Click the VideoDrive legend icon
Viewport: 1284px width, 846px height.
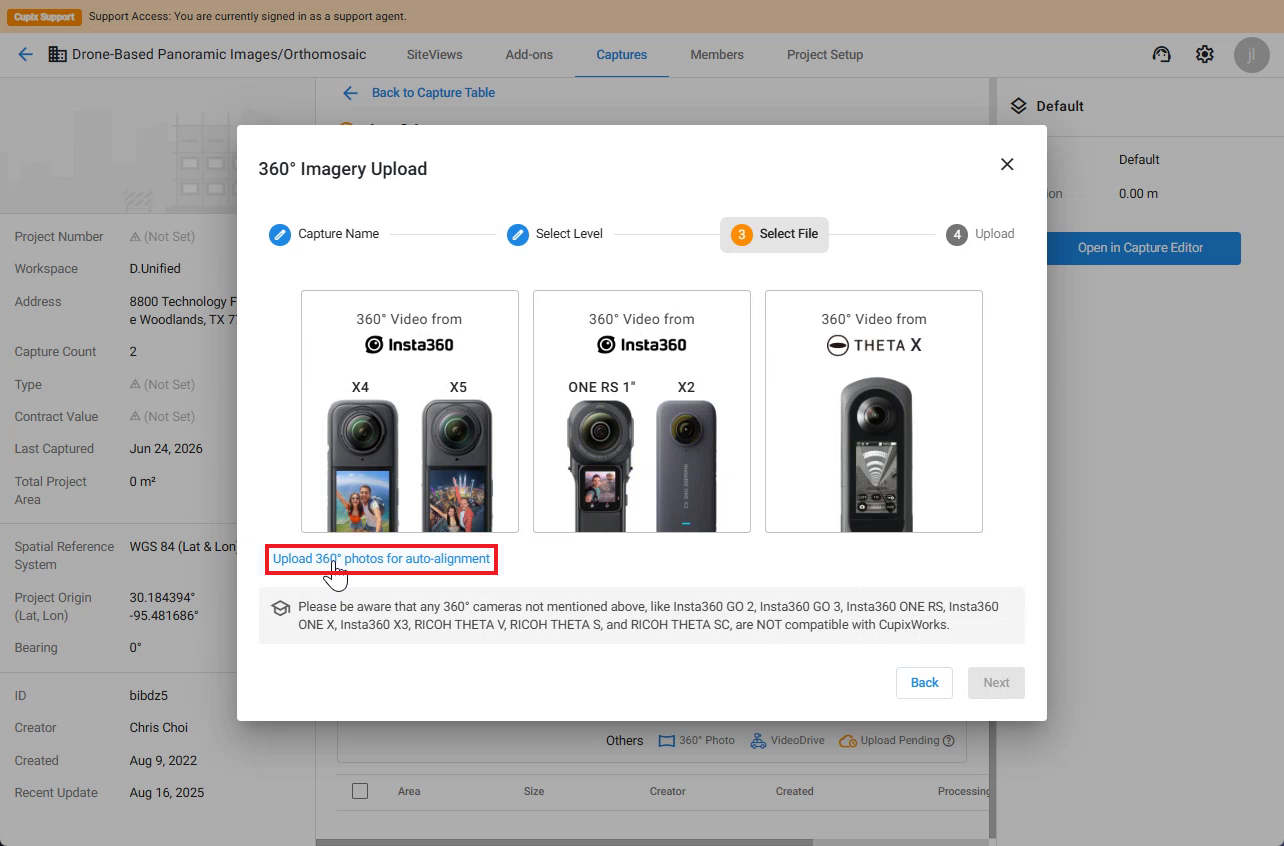760,741
